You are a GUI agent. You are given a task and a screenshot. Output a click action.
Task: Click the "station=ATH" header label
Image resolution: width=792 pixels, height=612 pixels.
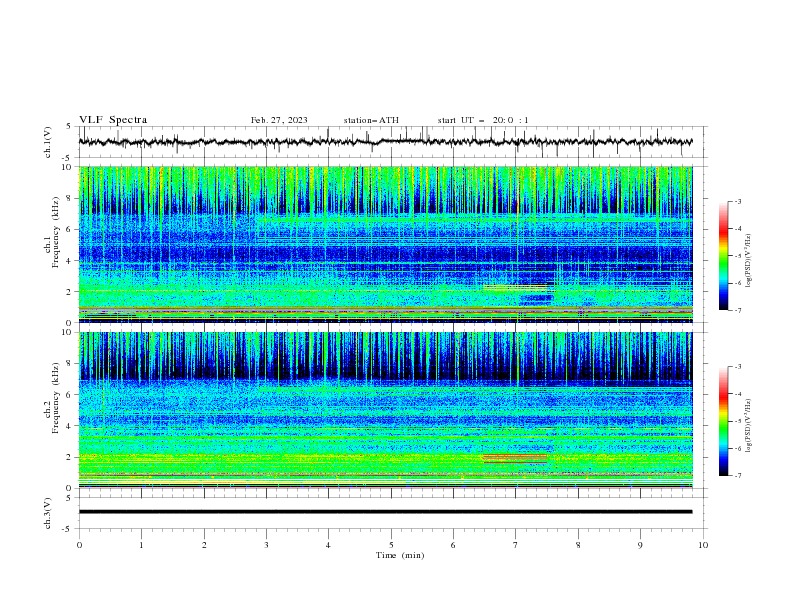pyautogui.click(x=371, y=120)
